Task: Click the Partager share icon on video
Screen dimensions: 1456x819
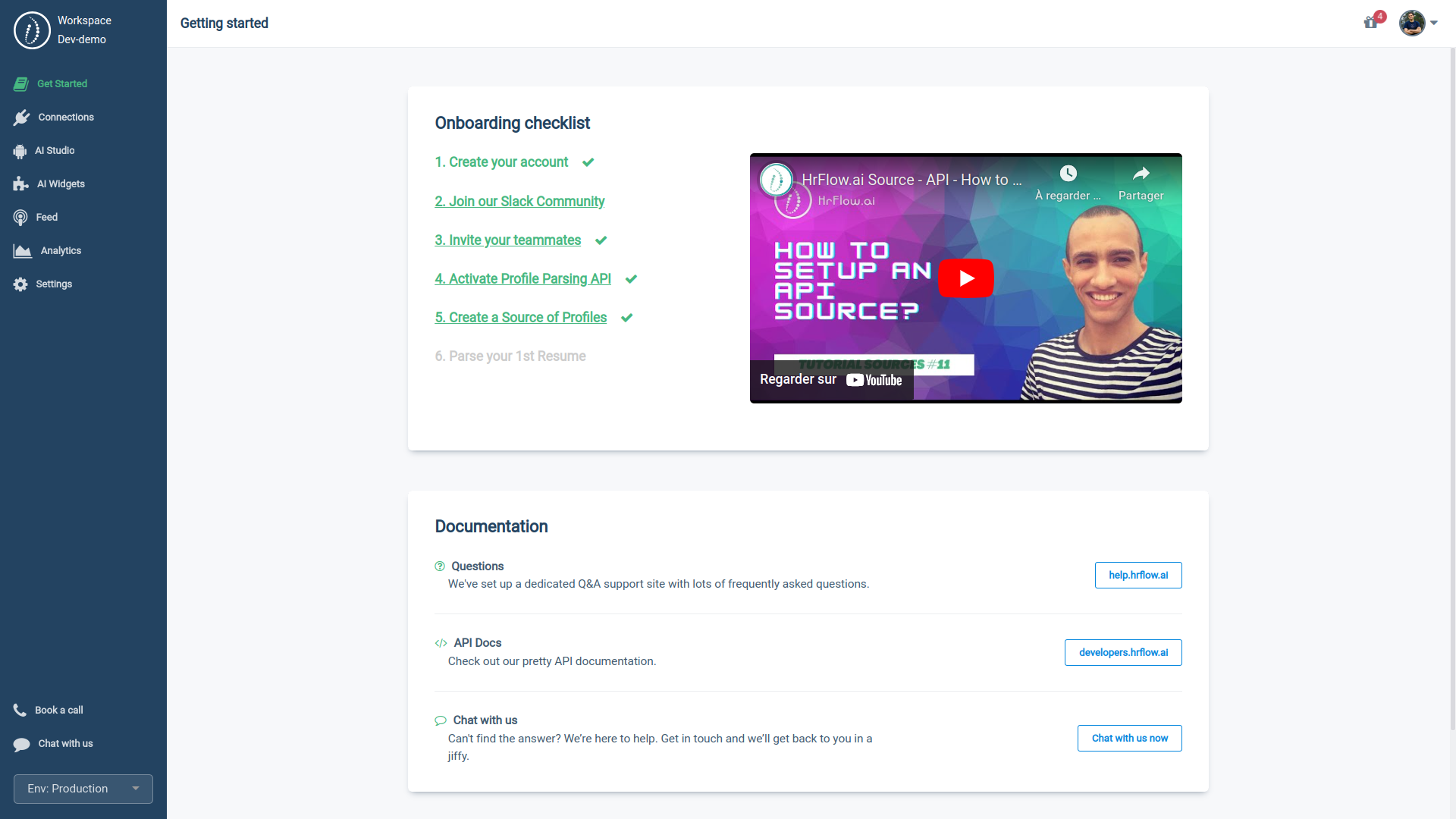Action: [1141, 174]
